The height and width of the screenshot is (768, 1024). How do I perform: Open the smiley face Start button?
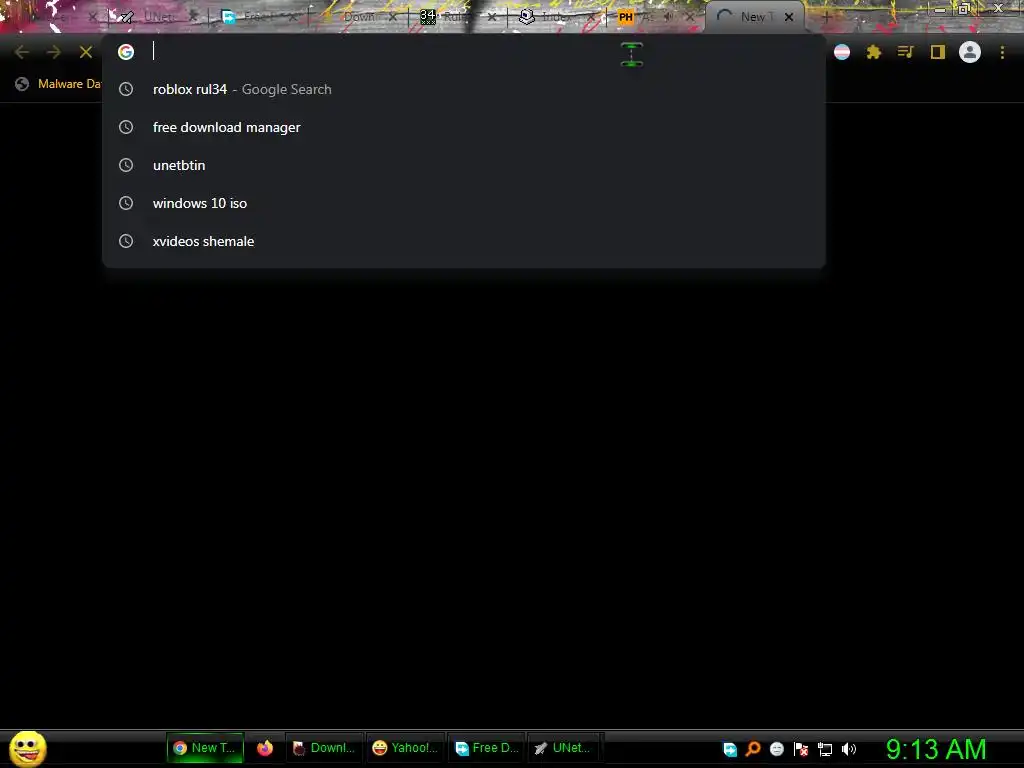point(27,748)
